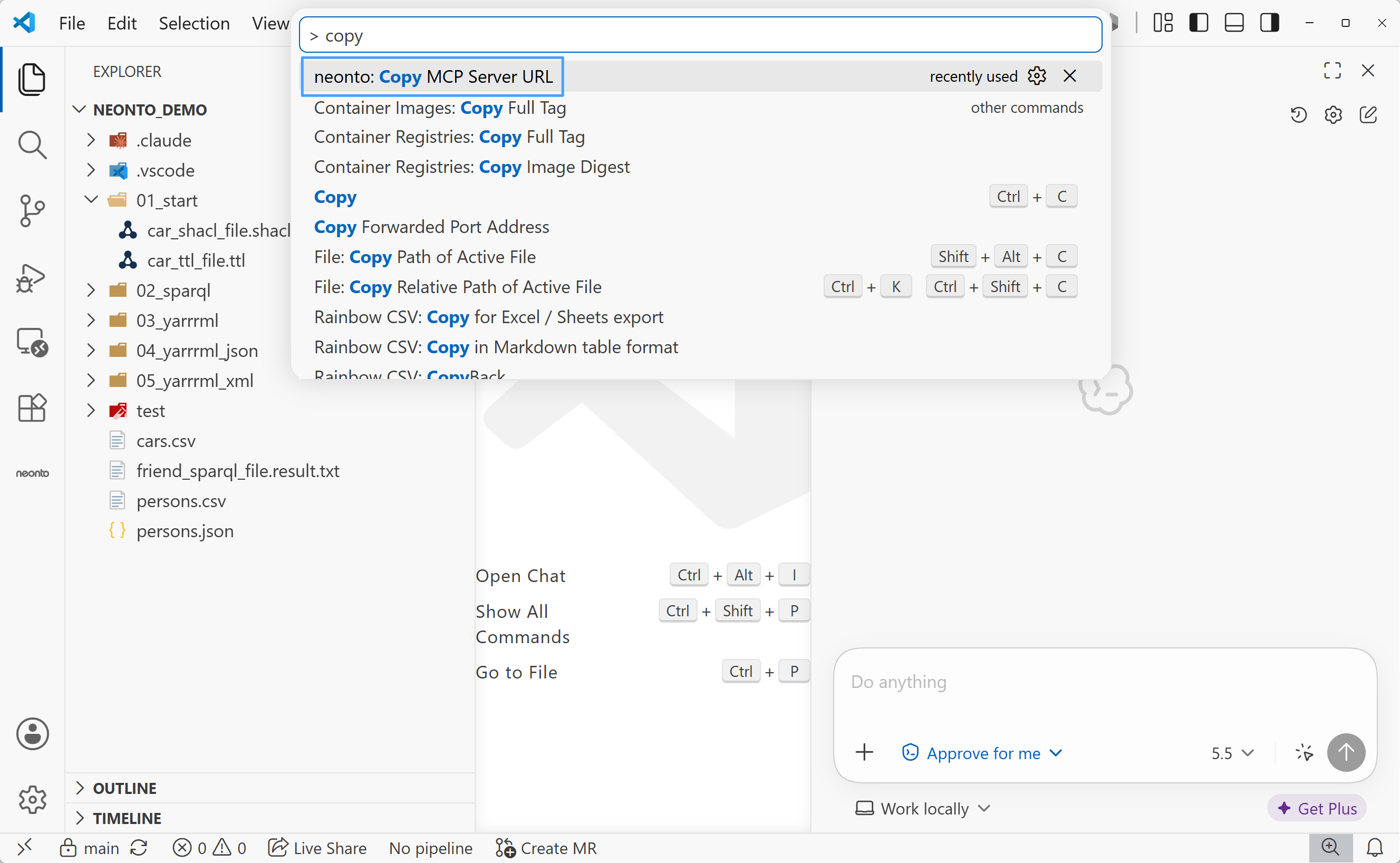Open the Selection menu

(194, 23)
